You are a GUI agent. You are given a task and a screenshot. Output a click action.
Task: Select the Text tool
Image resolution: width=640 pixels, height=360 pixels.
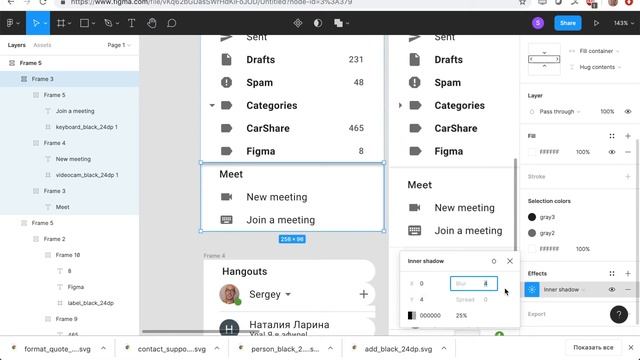pyautogui.click(x=131, y=23)
